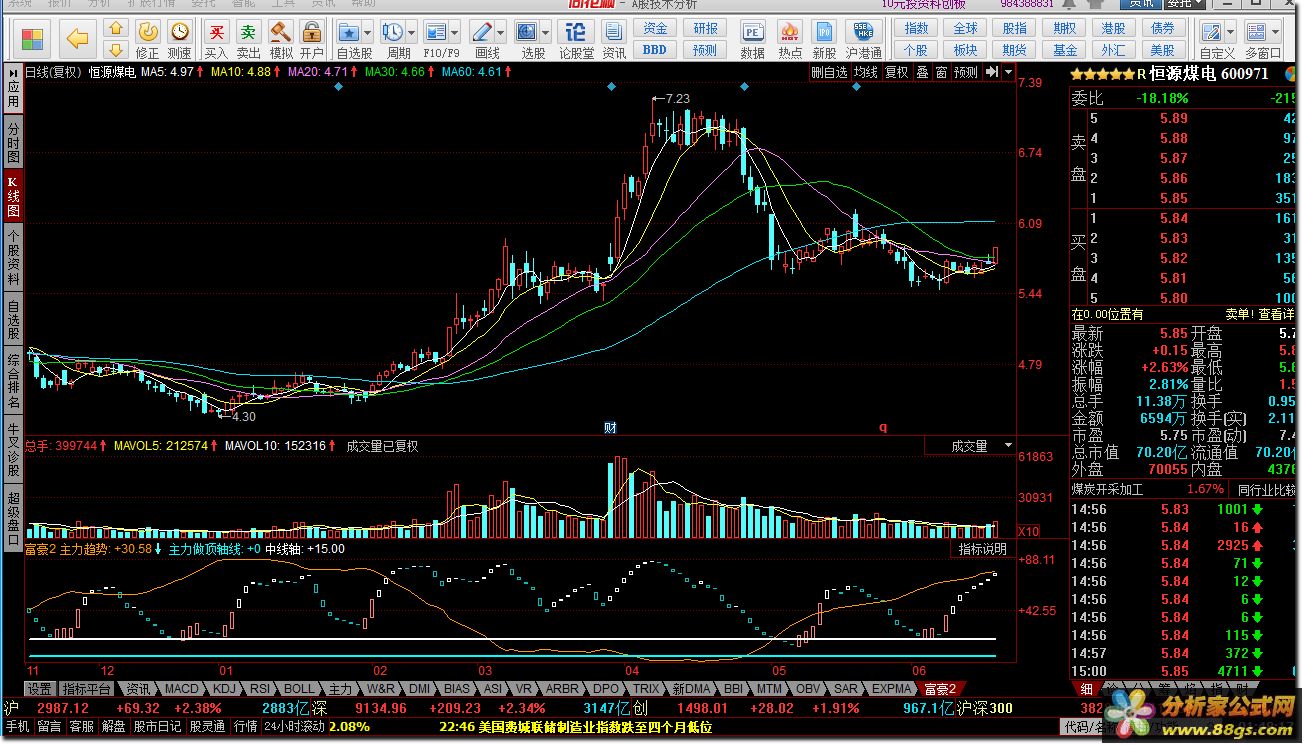This screenshot has height=745, width=1304.
Task: Toggle 均线 moving averages display
Action: point(865,72)
